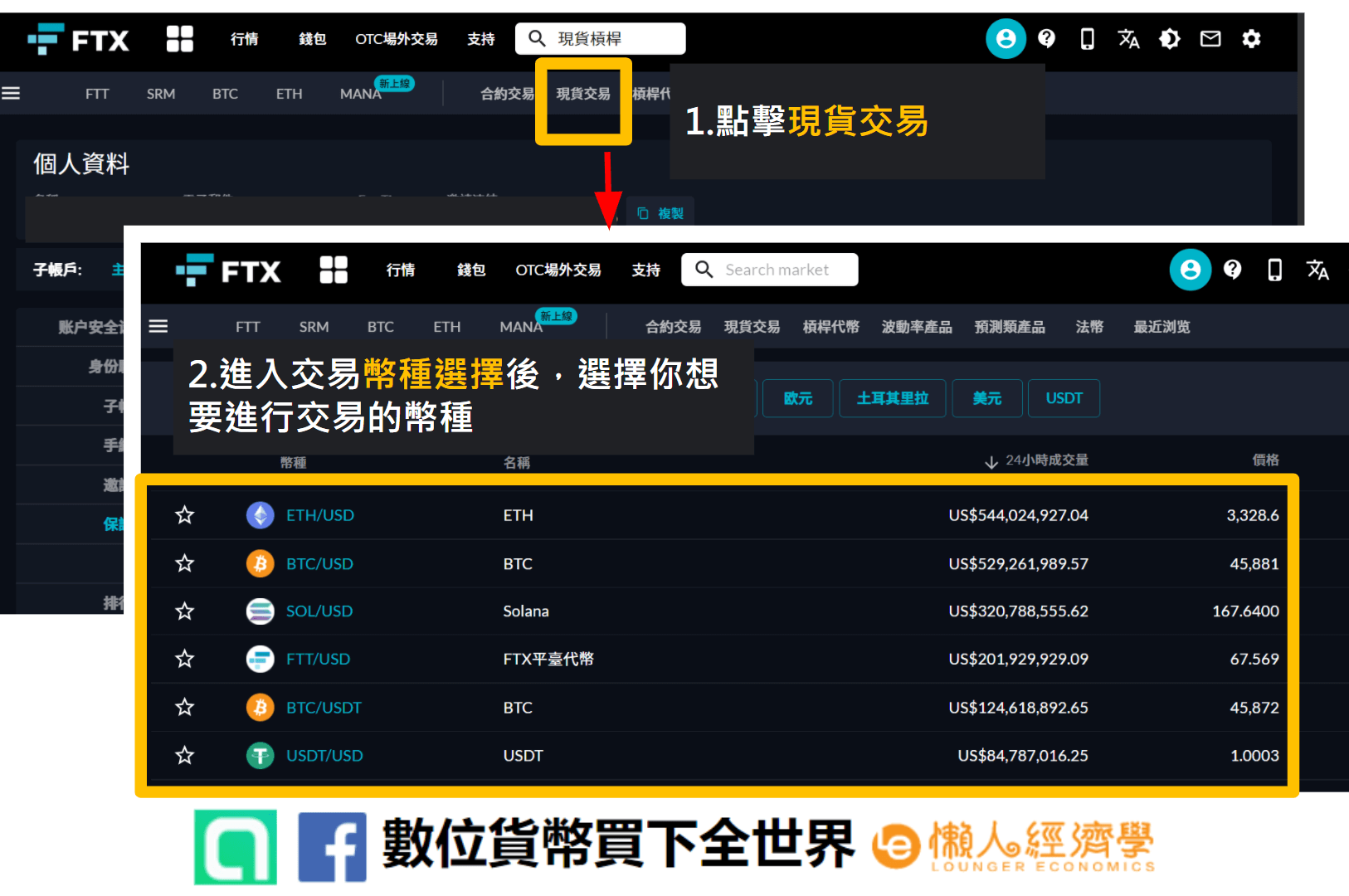Open the mail envelope icon in back window
This screenshot has height=896, width=1349.
(1210, 38)
